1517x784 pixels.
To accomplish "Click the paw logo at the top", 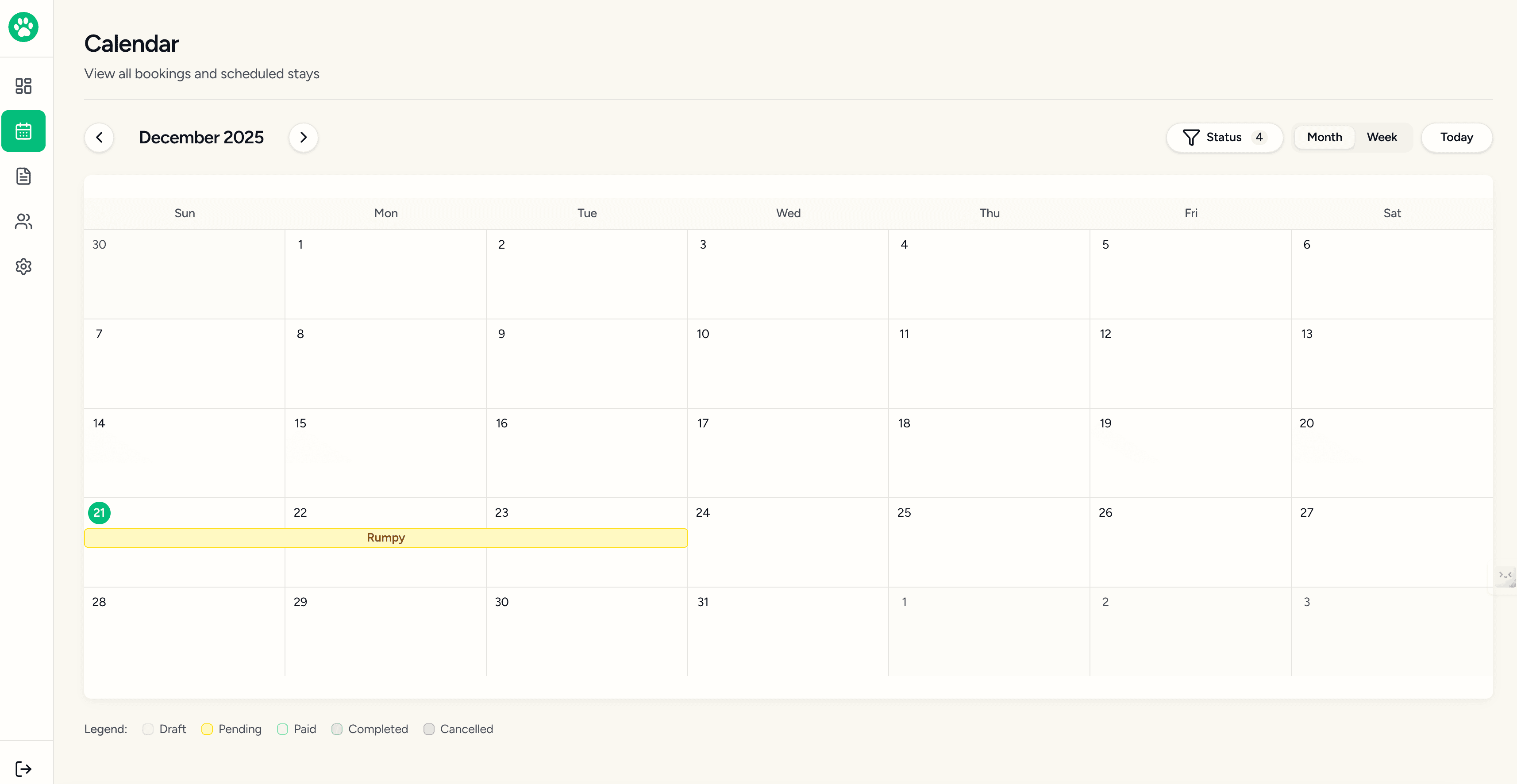I will (23, 27).
